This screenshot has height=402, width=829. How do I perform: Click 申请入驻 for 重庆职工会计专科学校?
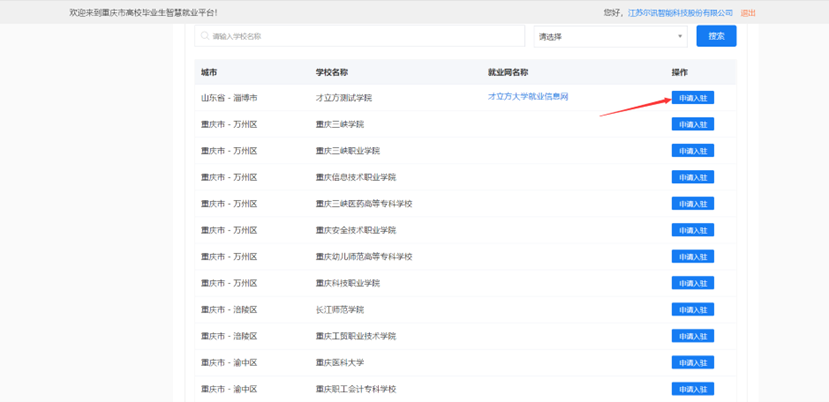coord(692,389)
